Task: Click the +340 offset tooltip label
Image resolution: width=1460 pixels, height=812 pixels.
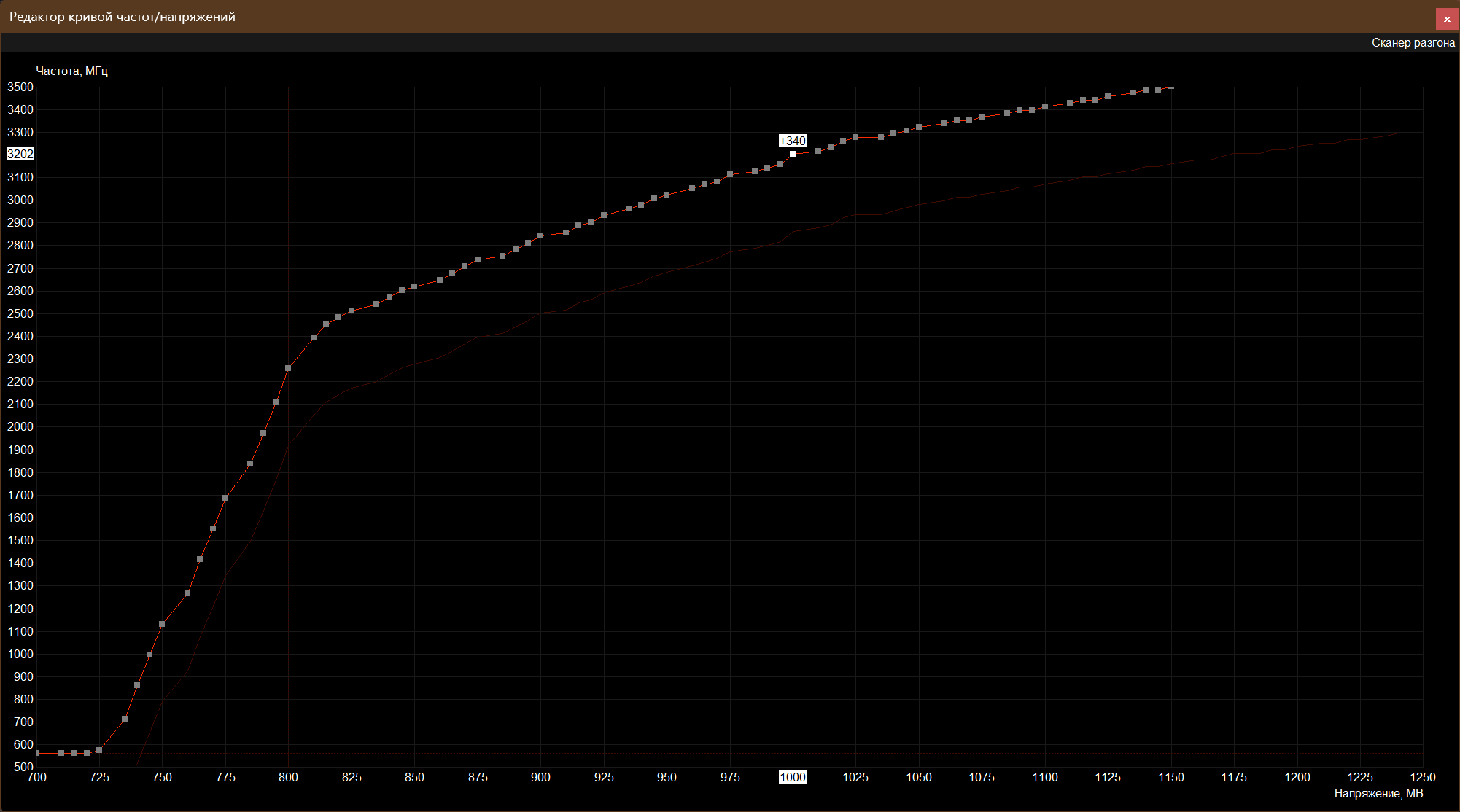Action: [x=793, y=141]
